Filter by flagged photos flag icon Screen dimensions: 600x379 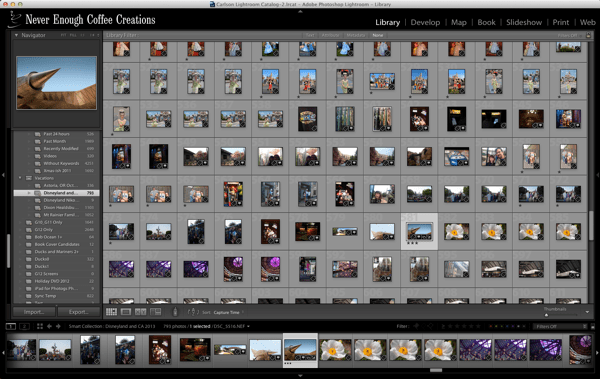click(416, 326)
